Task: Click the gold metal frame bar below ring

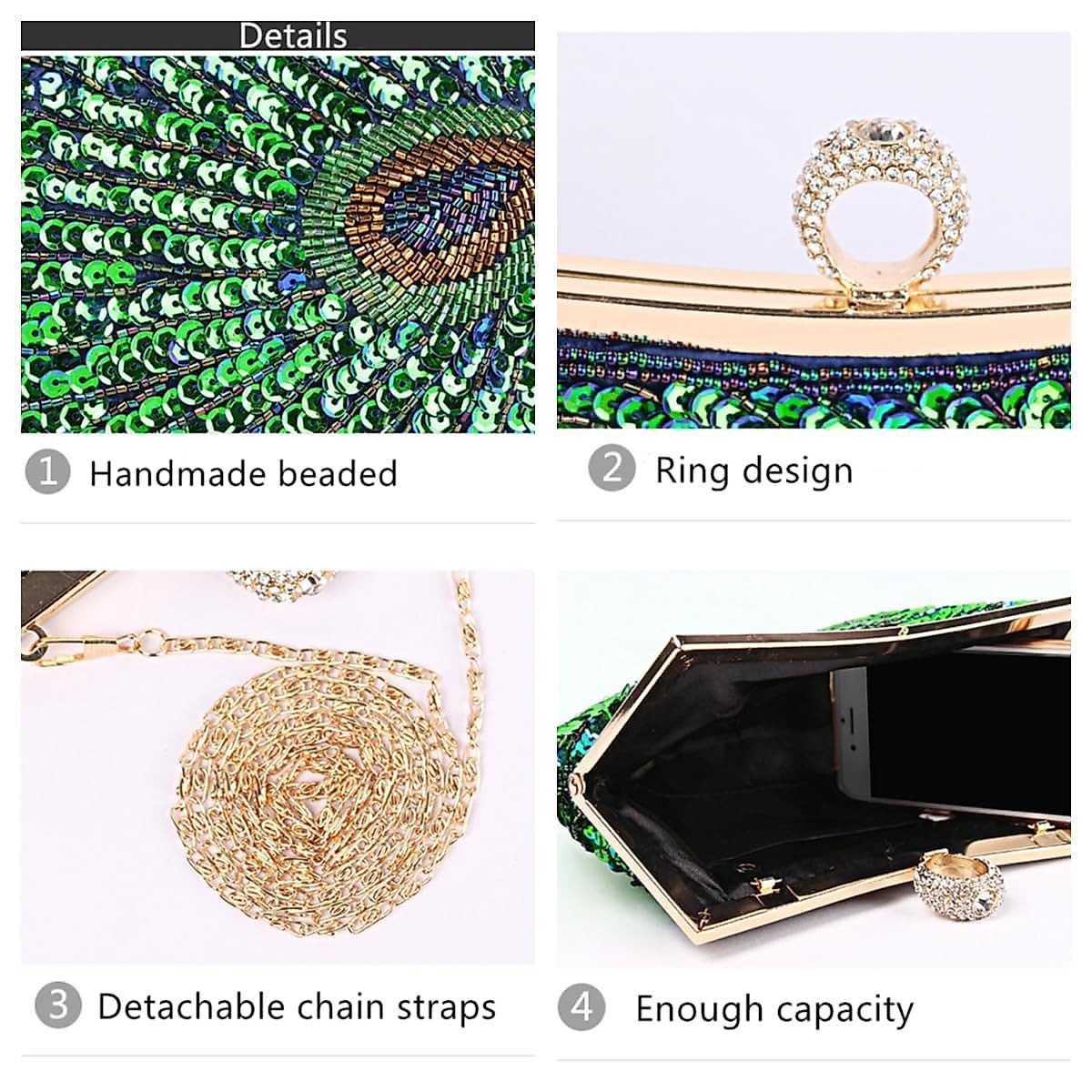Action: click(814, 302)
